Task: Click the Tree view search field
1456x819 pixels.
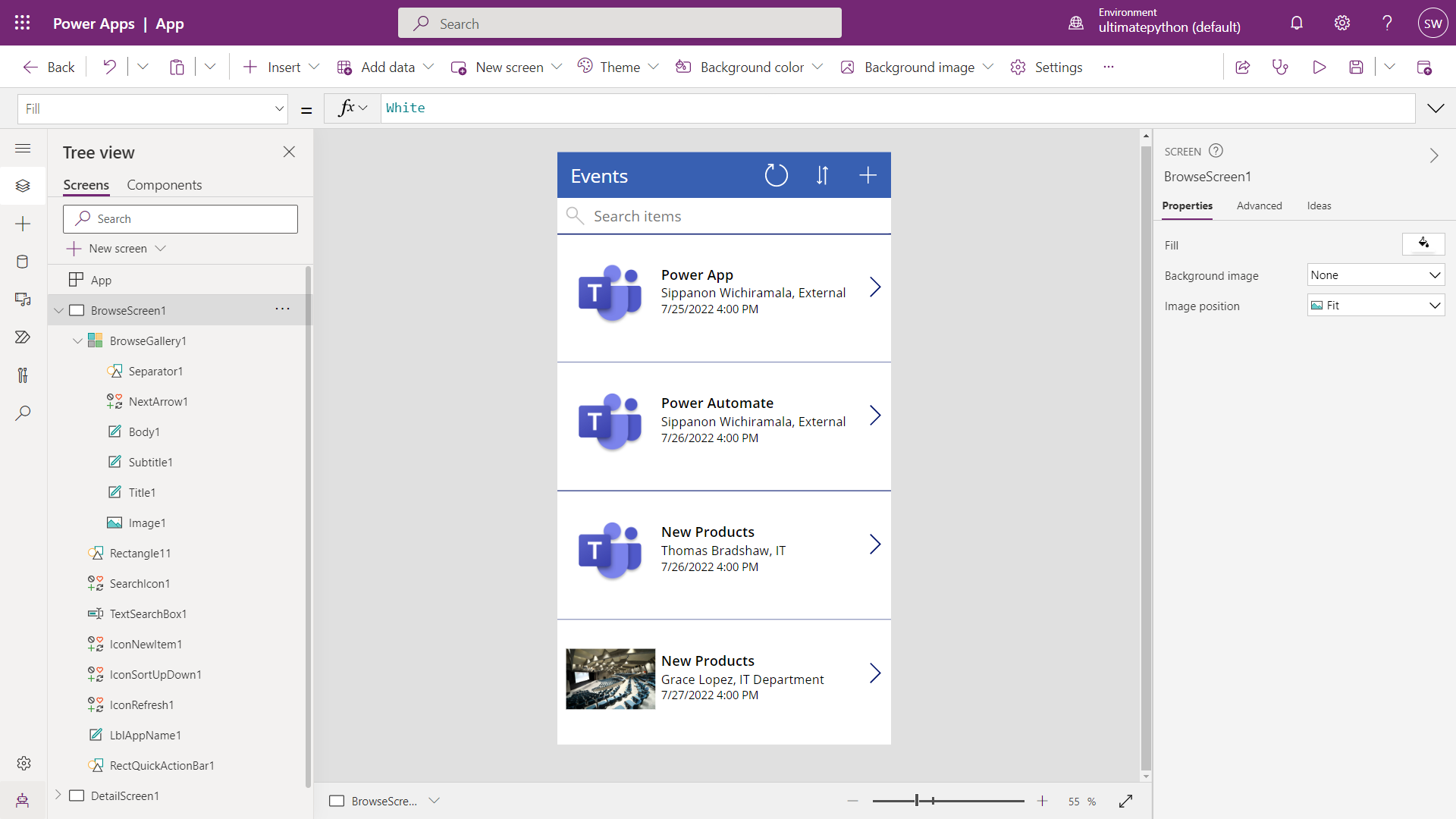Action: (x=180, y=218)
